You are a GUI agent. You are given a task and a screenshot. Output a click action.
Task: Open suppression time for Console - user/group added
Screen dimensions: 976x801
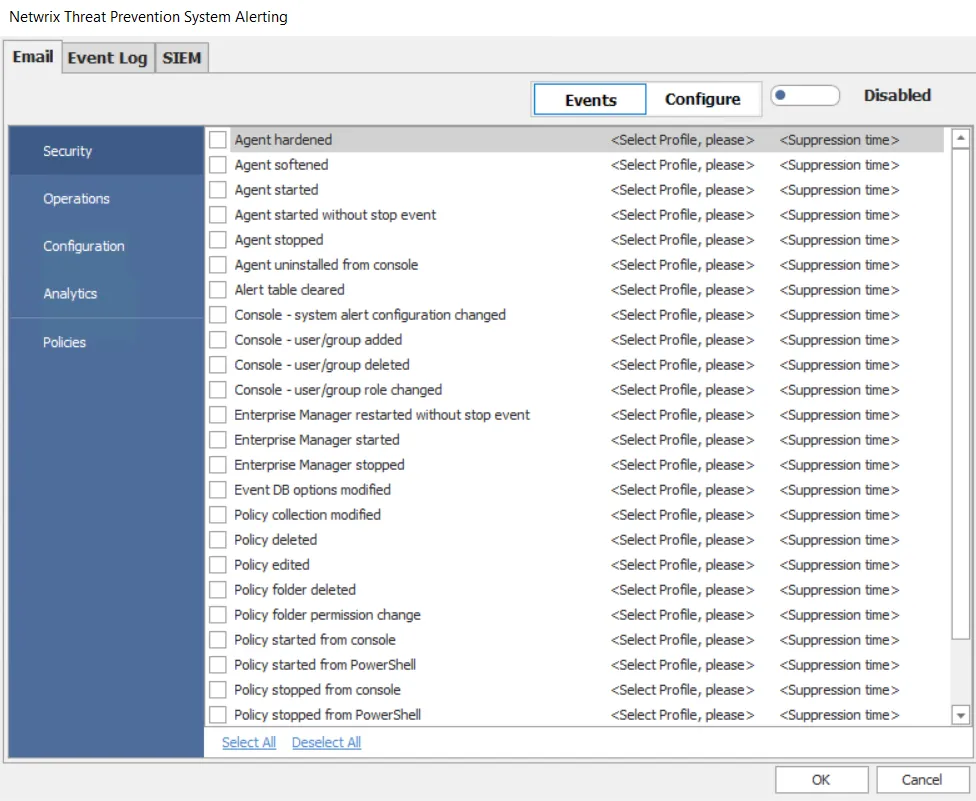839,340
